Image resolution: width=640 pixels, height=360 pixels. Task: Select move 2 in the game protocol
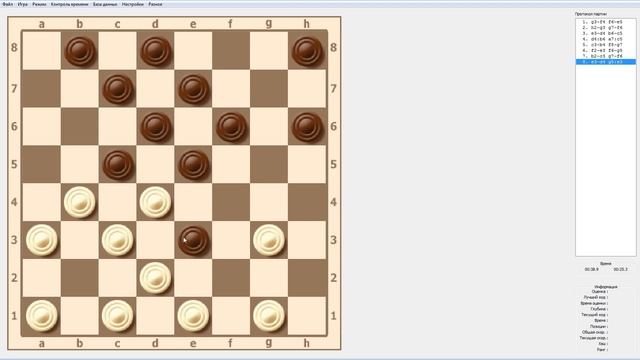pos(606,28)
